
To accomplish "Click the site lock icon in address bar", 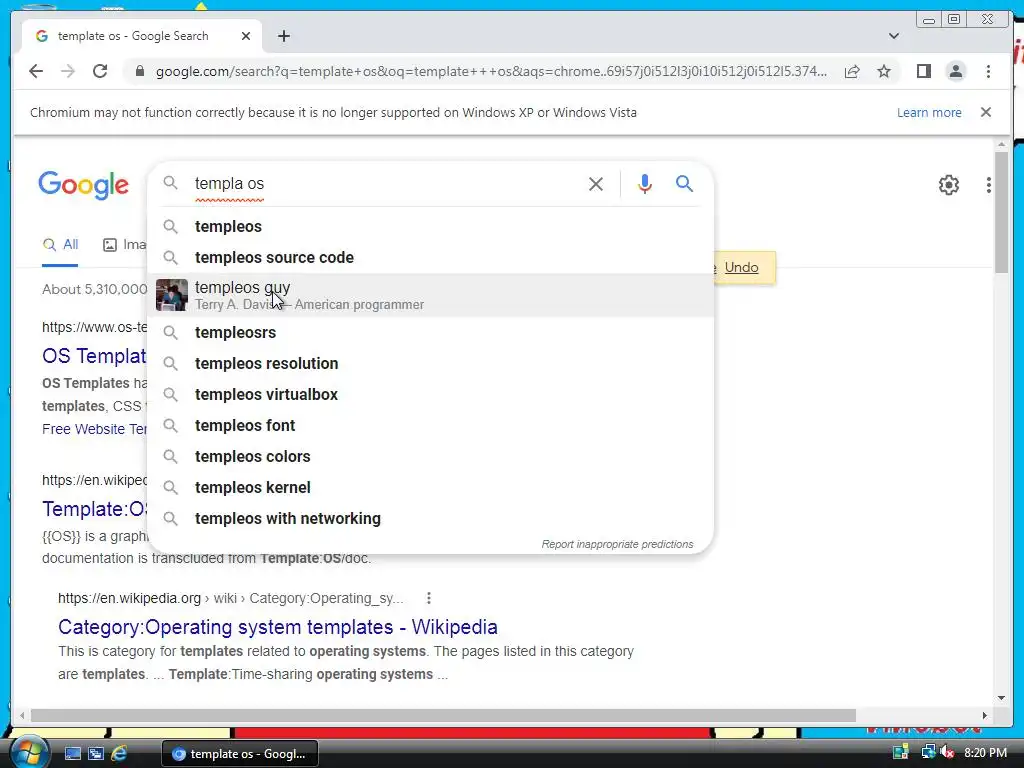I will pyautogui.click(x=139, y=71).
